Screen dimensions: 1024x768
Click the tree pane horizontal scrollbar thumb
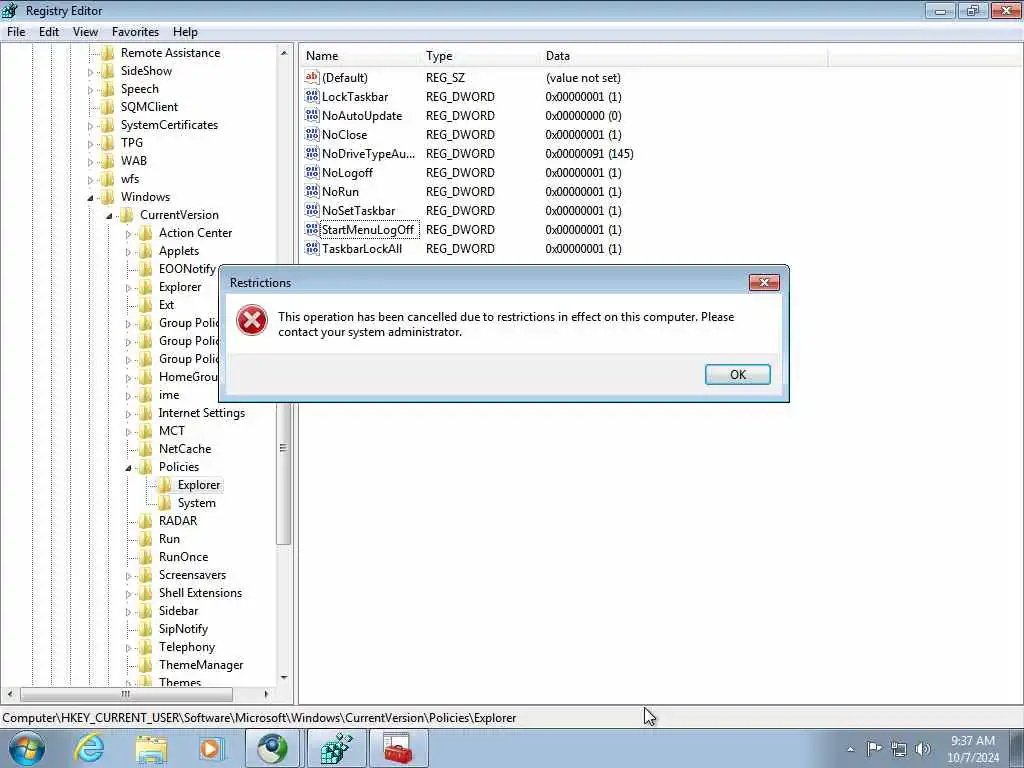pyautogui.click(x=126, y=694)
